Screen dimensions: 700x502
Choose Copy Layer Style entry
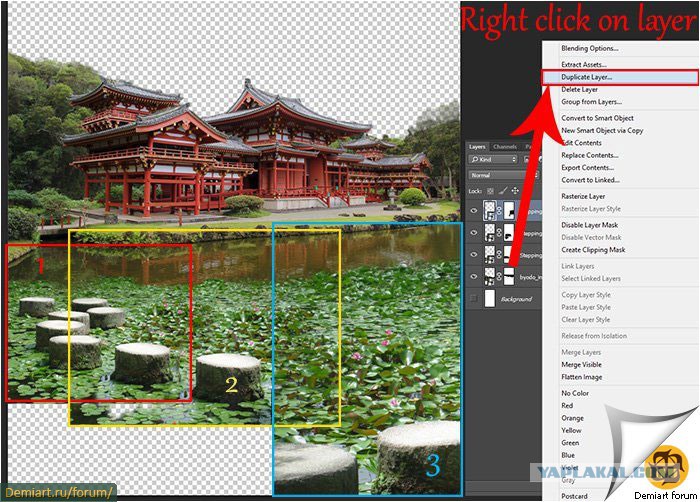click(586, 295)
